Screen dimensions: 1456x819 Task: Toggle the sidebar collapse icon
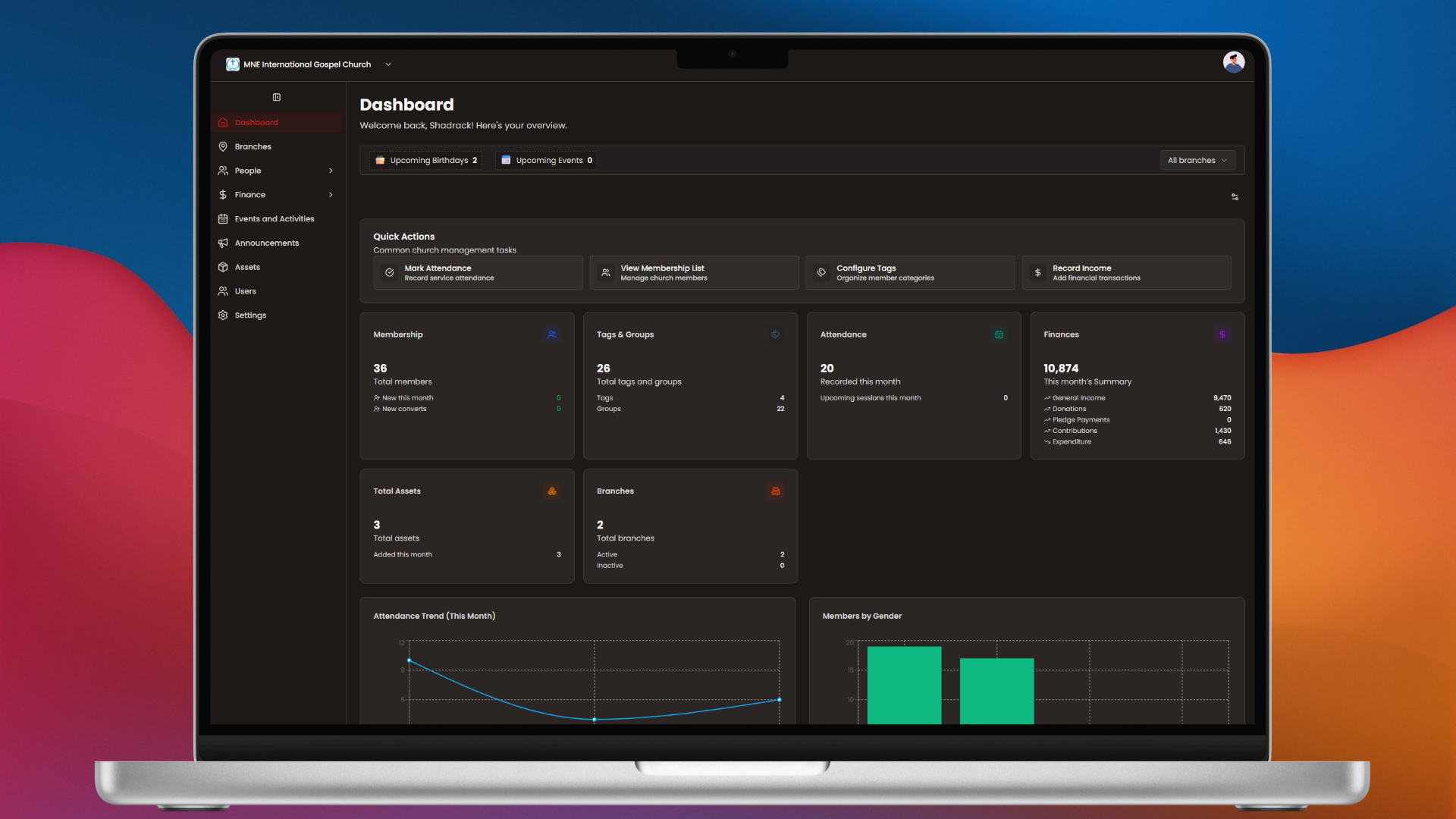277,97
